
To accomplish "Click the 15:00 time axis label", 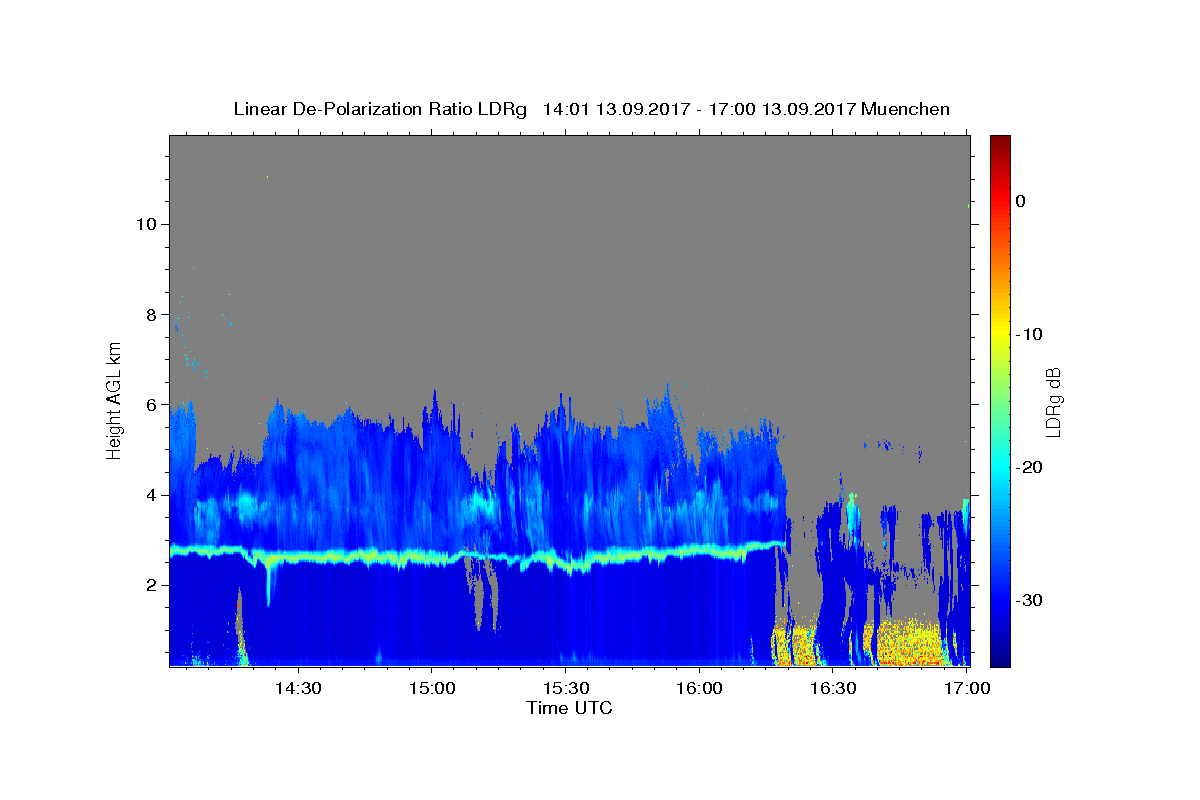I will 432,688.
